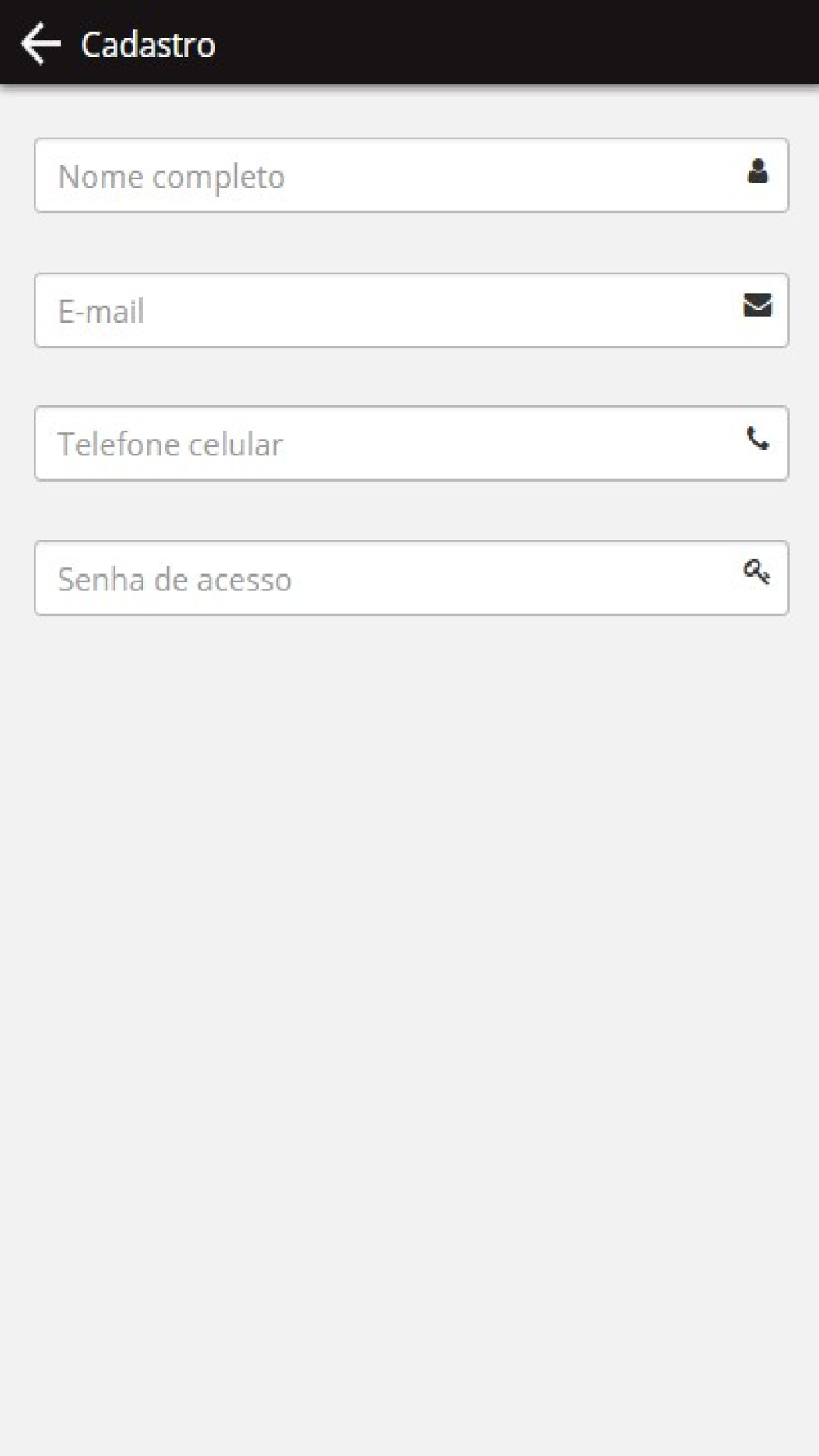Focus the Senha de acesso input field

pos(411,578)
